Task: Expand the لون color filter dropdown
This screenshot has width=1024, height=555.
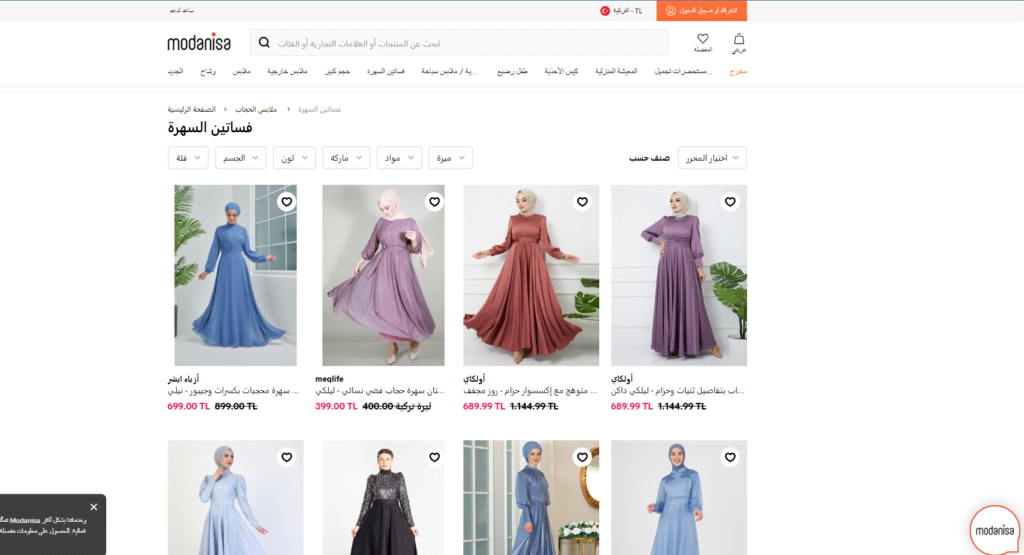Action: pos(293,158)
